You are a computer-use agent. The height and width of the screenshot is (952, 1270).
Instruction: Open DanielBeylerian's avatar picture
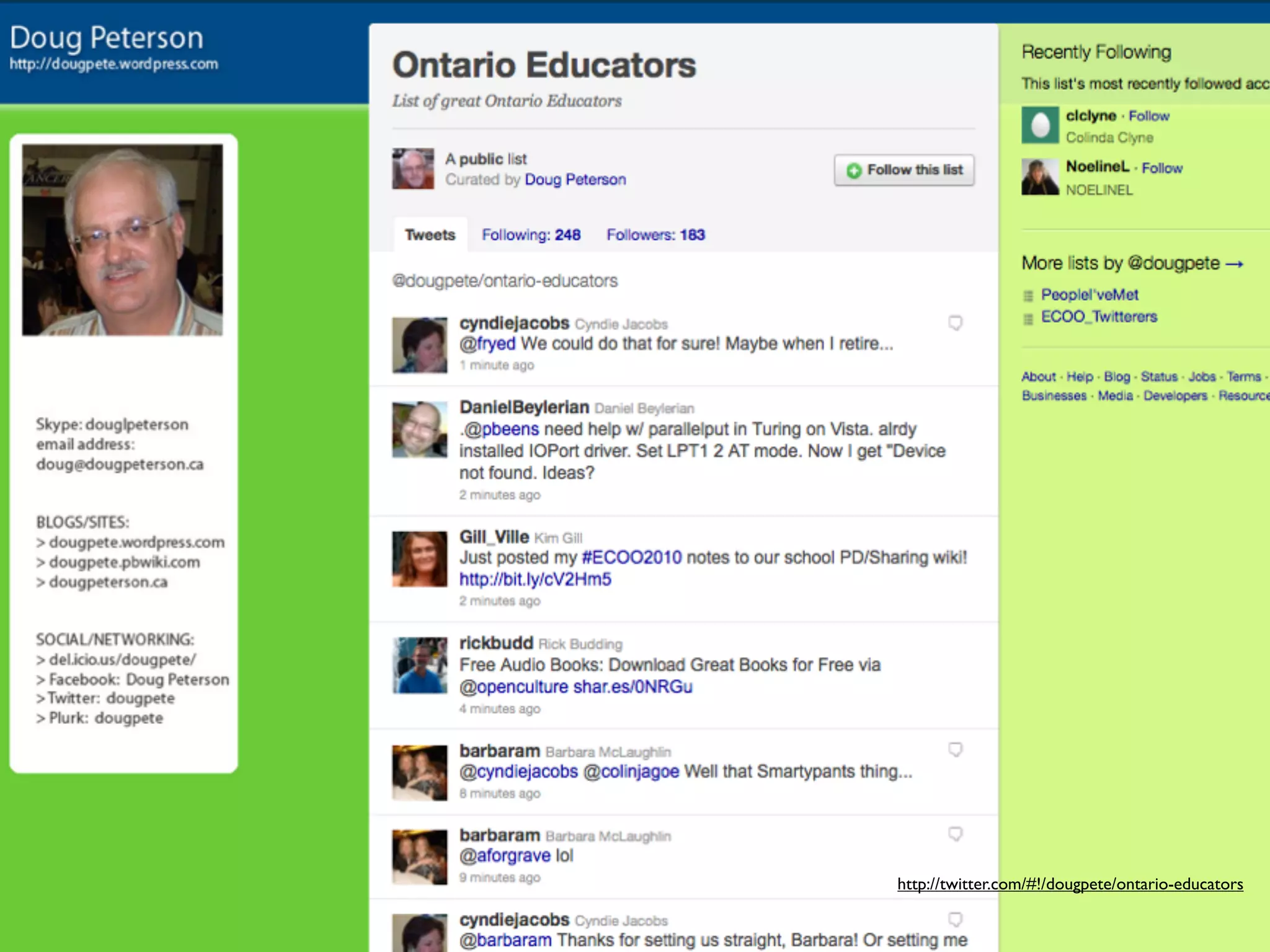(420, 430)
